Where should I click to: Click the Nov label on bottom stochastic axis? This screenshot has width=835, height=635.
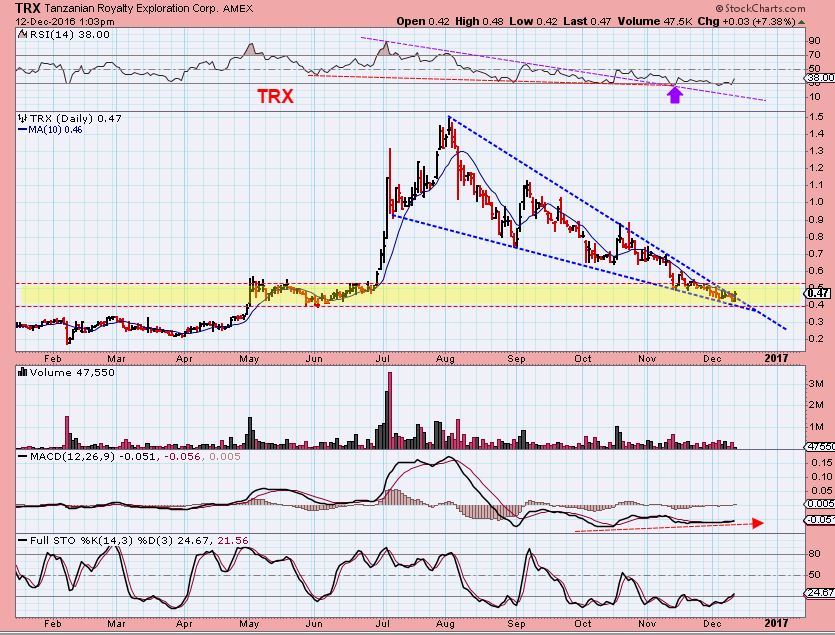(647, 623)
